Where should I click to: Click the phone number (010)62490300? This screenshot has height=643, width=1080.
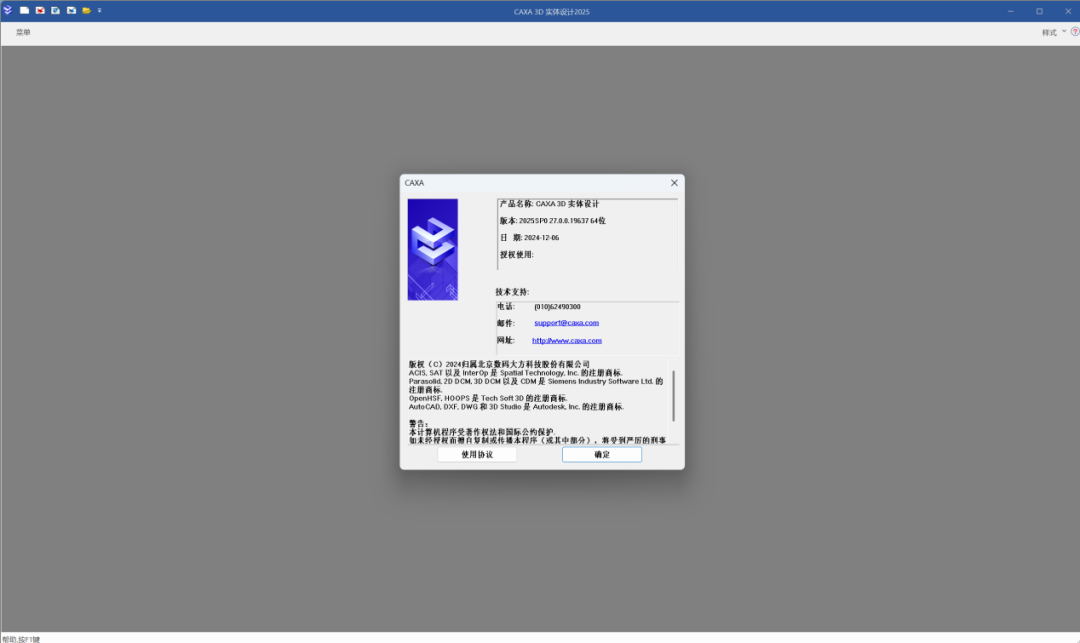(x=557, y=307)
